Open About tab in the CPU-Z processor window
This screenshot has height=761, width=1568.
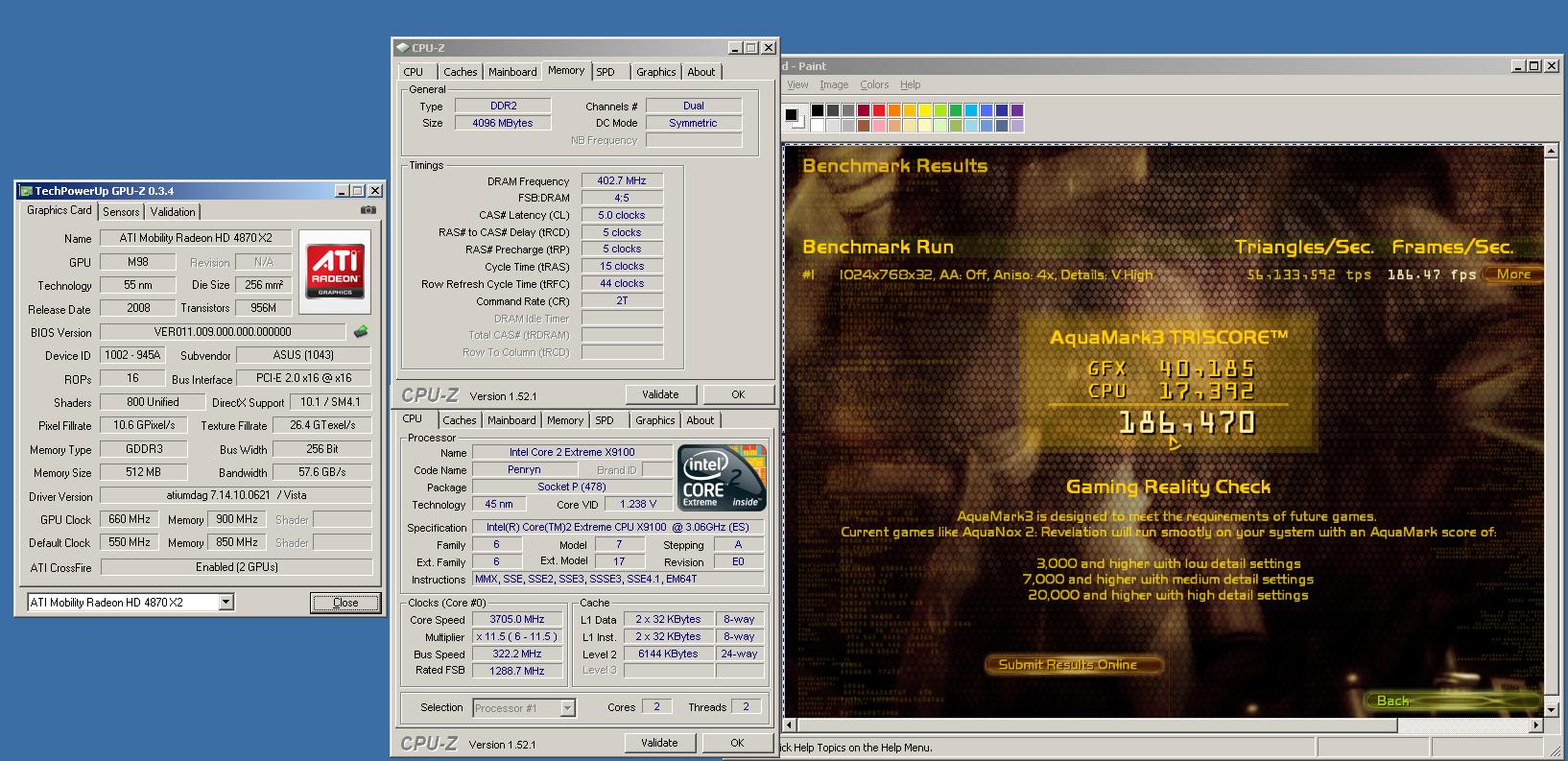(700, 420)
